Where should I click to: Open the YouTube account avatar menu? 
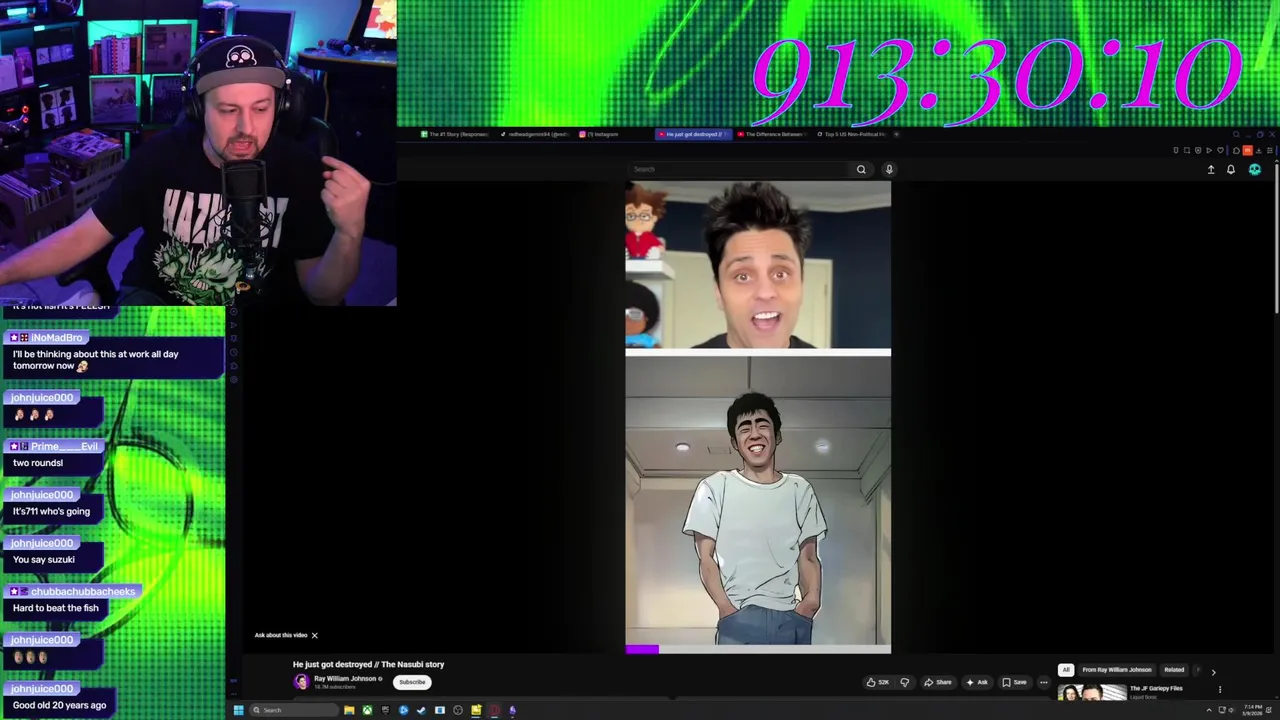[x=1255, y=170]
